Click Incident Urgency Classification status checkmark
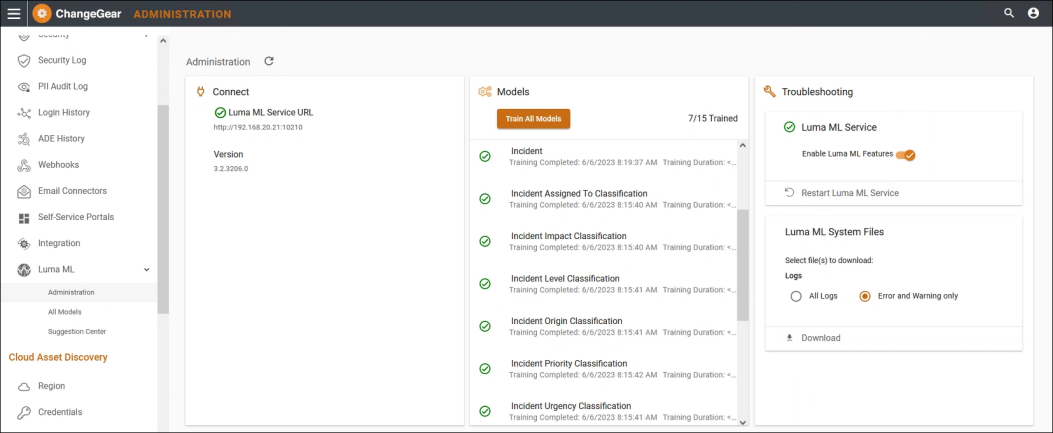Image resolution: width=1053 pixels, height=433 pixels. click(485, 411)
